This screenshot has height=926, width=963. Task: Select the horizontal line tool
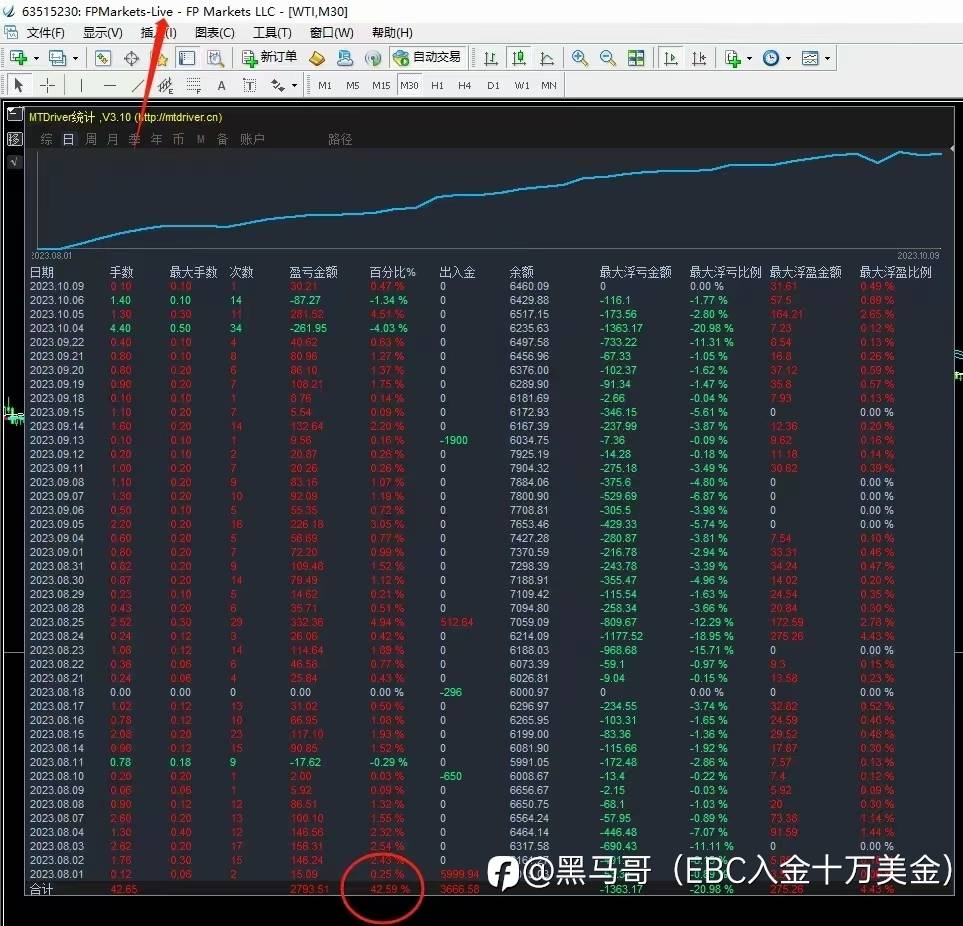[109, 85]
